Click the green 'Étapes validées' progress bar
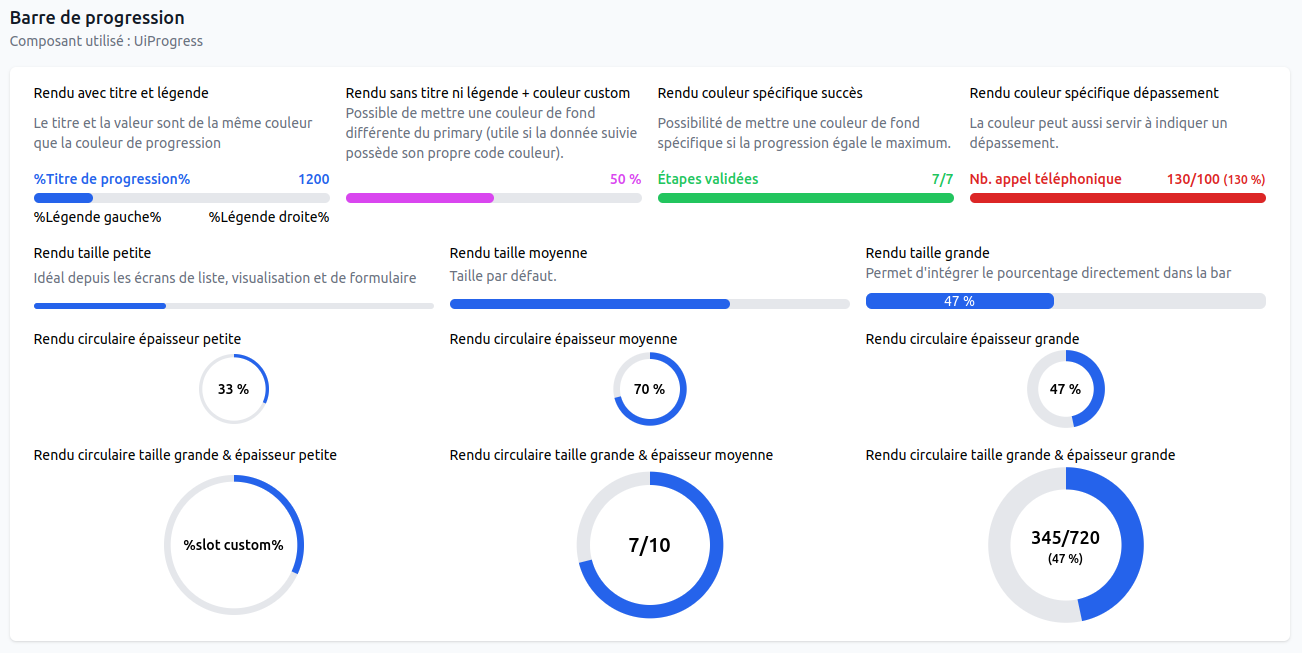This screenshot has width=1302, height=653. pos(805,198)
